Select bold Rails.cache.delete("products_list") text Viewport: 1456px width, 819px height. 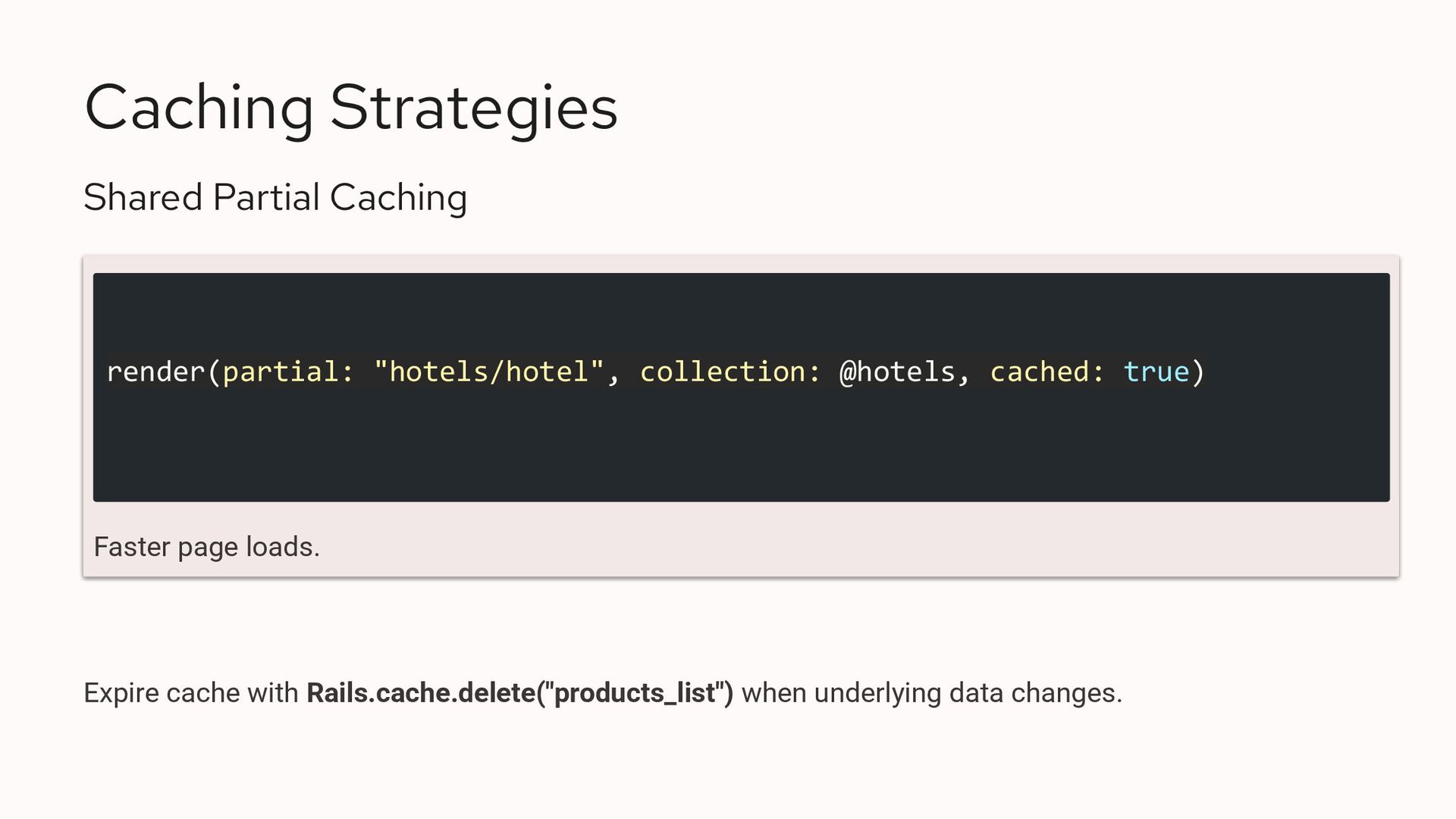pos(519,693)
